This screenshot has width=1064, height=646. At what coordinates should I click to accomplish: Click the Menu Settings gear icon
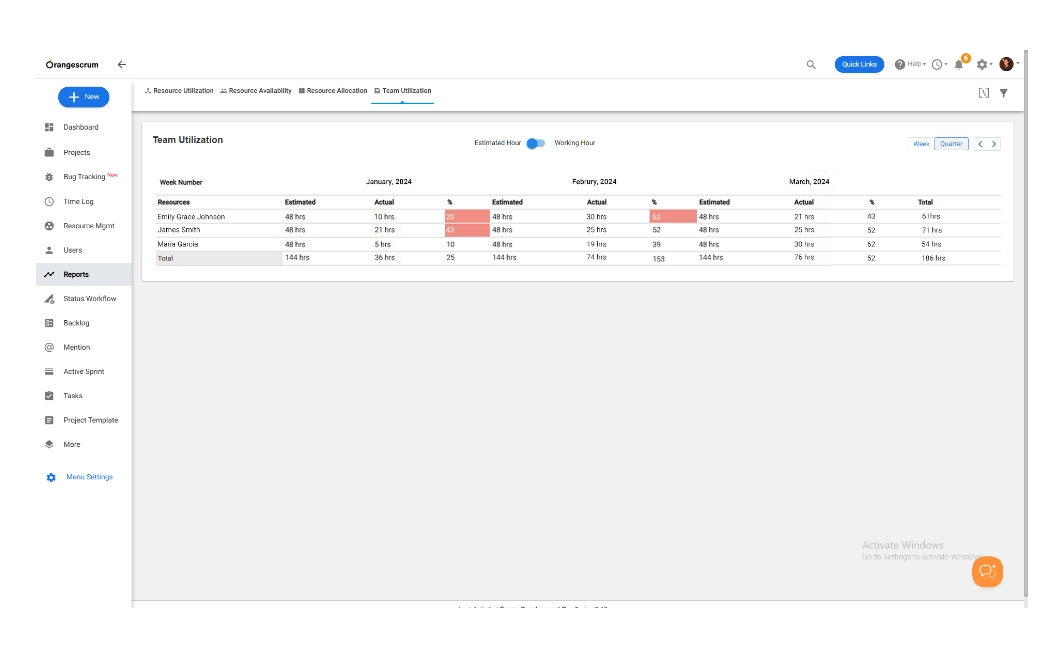pos(51,478)
